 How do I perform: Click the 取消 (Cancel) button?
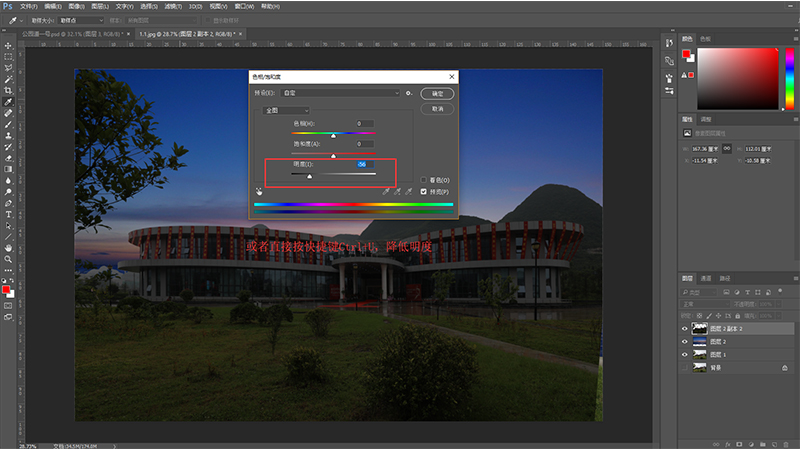[x=437, y=108]
